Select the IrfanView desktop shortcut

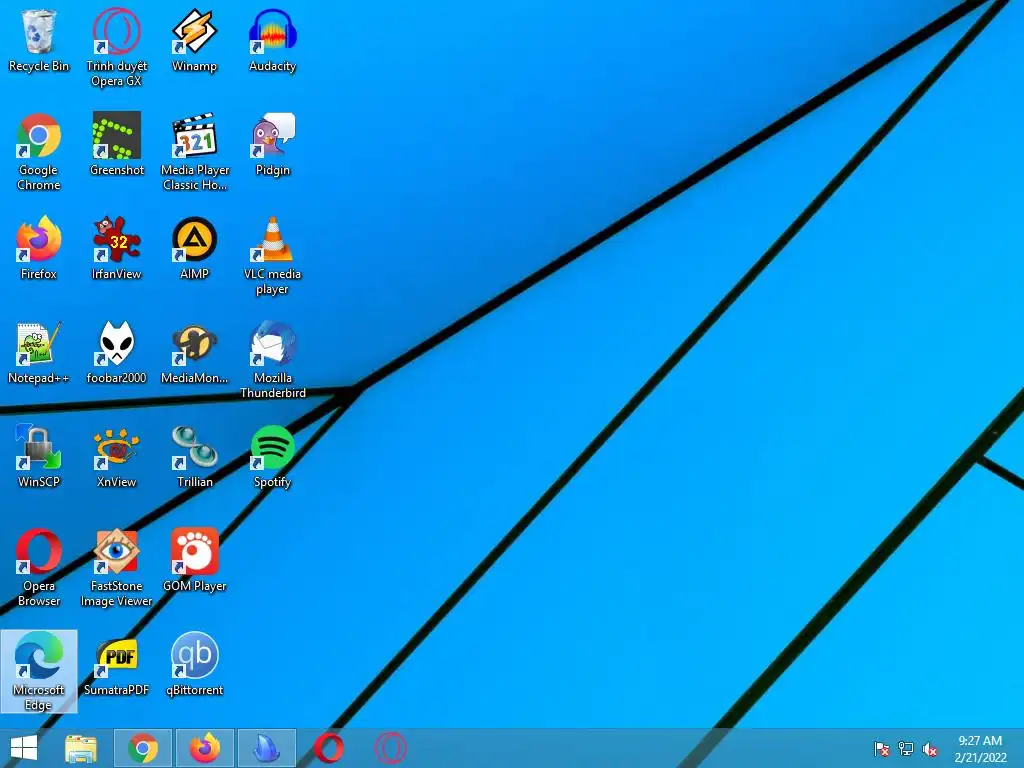116,248
